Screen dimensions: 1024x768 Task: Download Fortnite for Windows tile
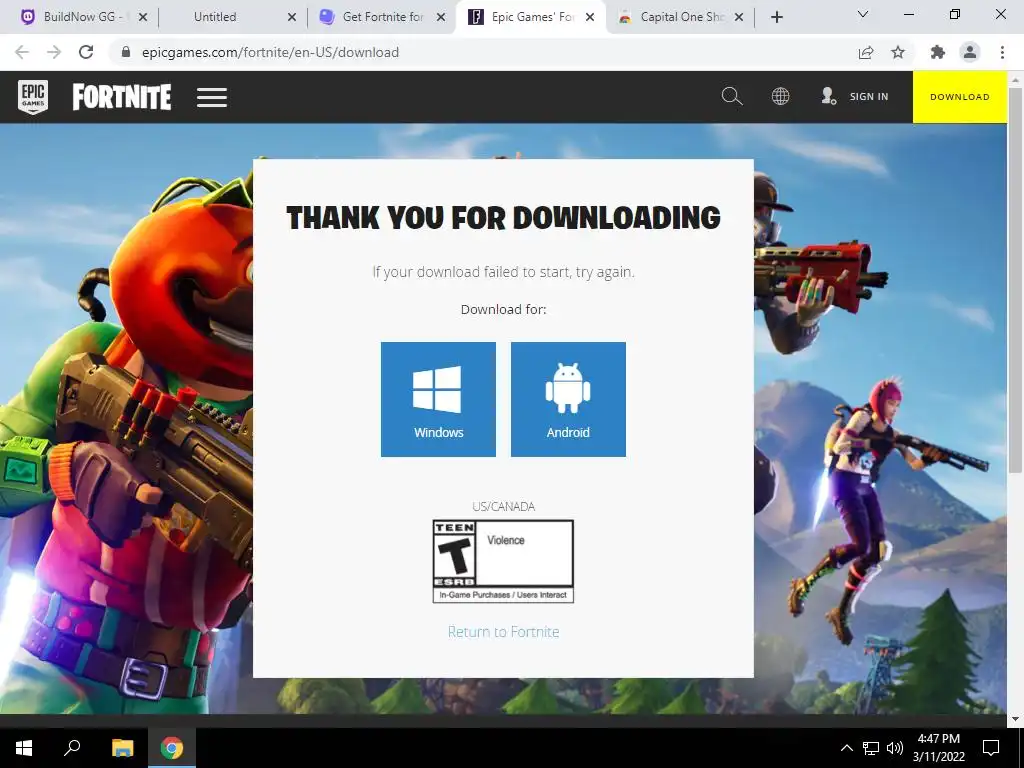438,399
